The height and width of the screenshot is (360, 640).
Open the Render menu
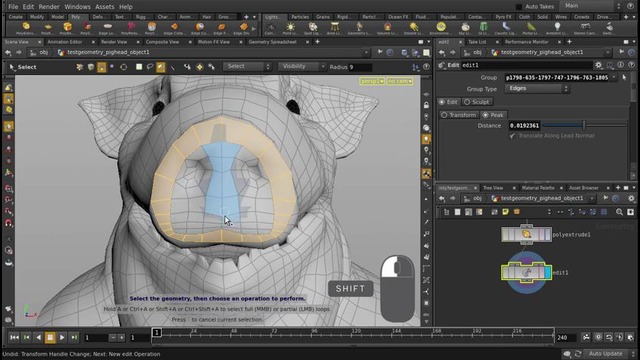tap(49, 7)
